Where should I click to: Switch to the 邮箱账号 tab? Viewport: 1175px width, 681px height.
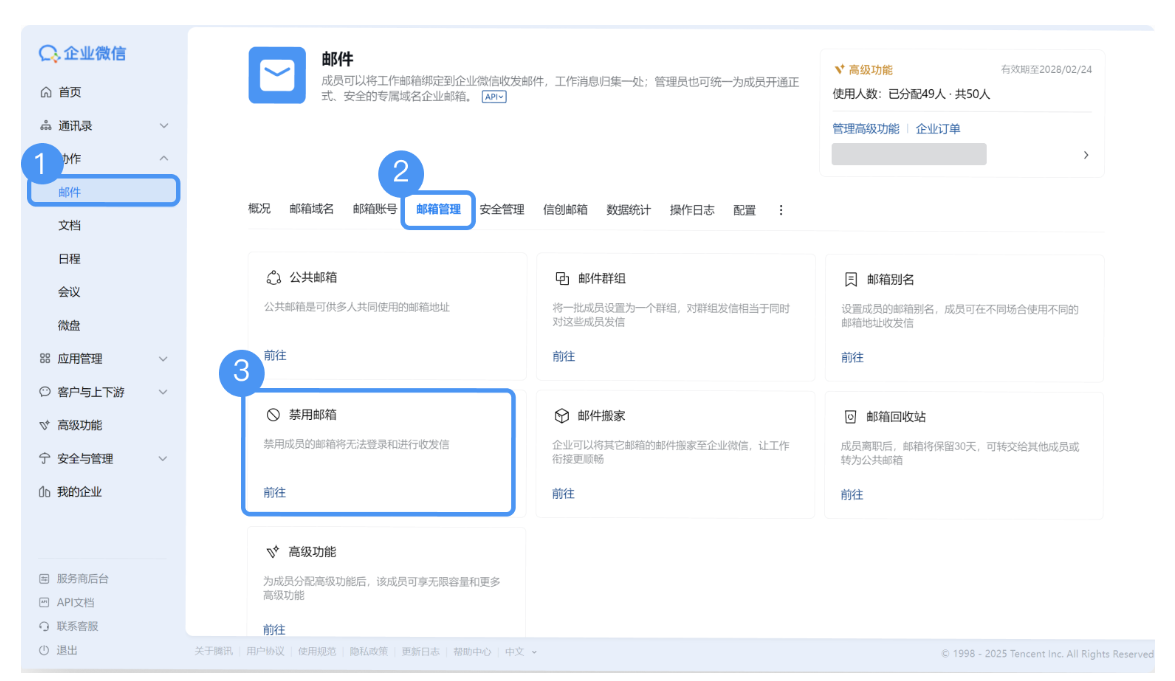(375, 208)
